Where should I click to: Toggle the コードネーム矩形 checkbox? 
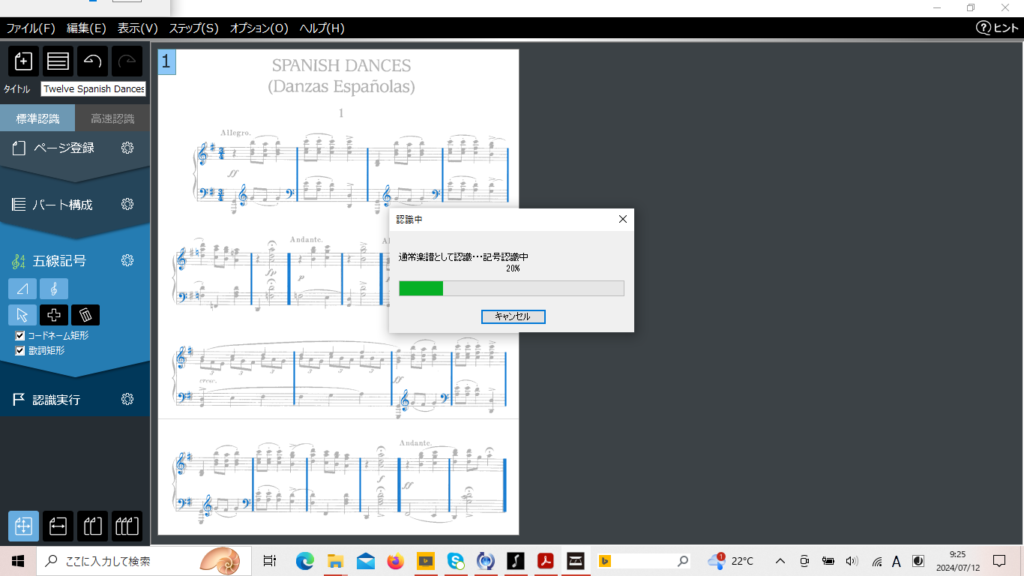(x=20, y=336)
